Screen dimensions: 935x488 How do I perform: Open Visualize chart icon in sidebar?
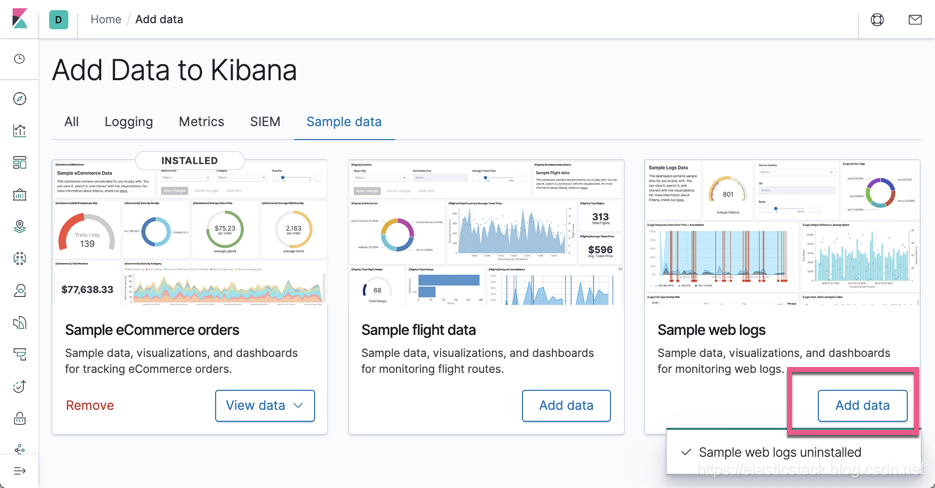tap(20, 131)
